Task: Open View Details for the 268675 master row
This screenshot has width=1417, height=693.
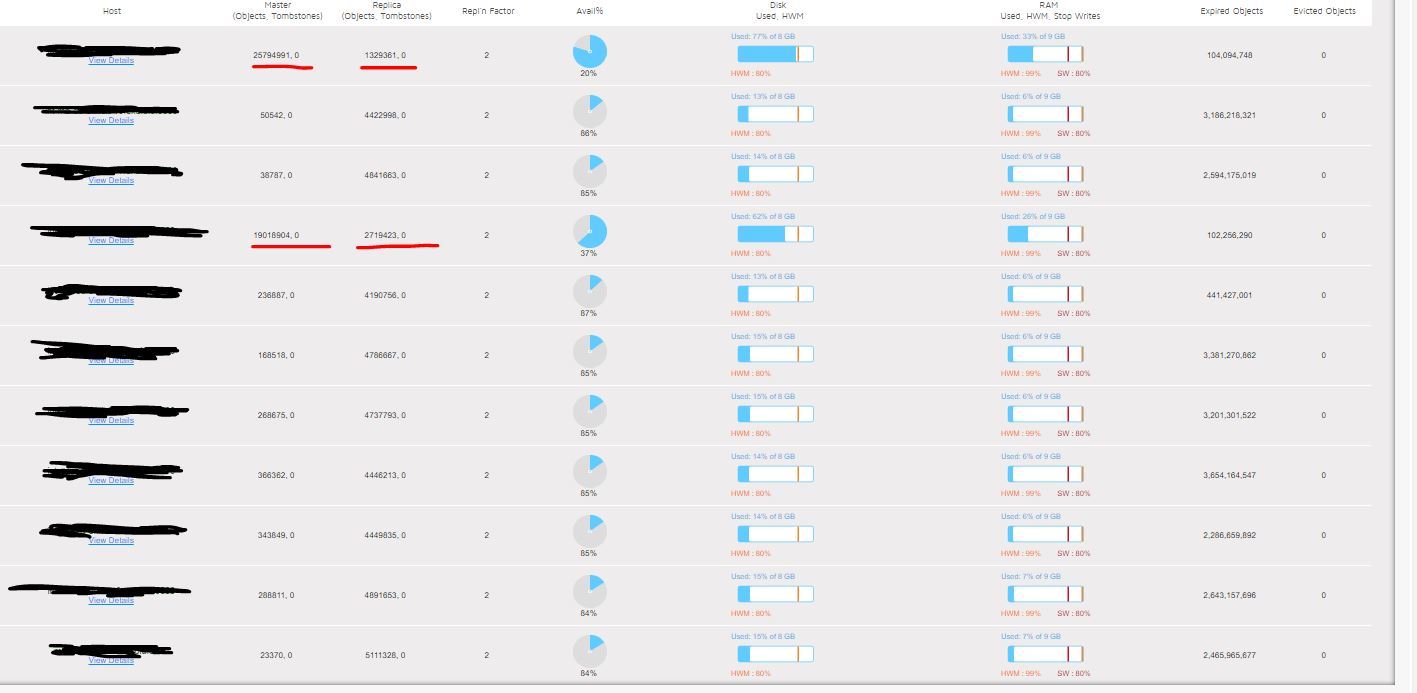Action: click(111, 421)
